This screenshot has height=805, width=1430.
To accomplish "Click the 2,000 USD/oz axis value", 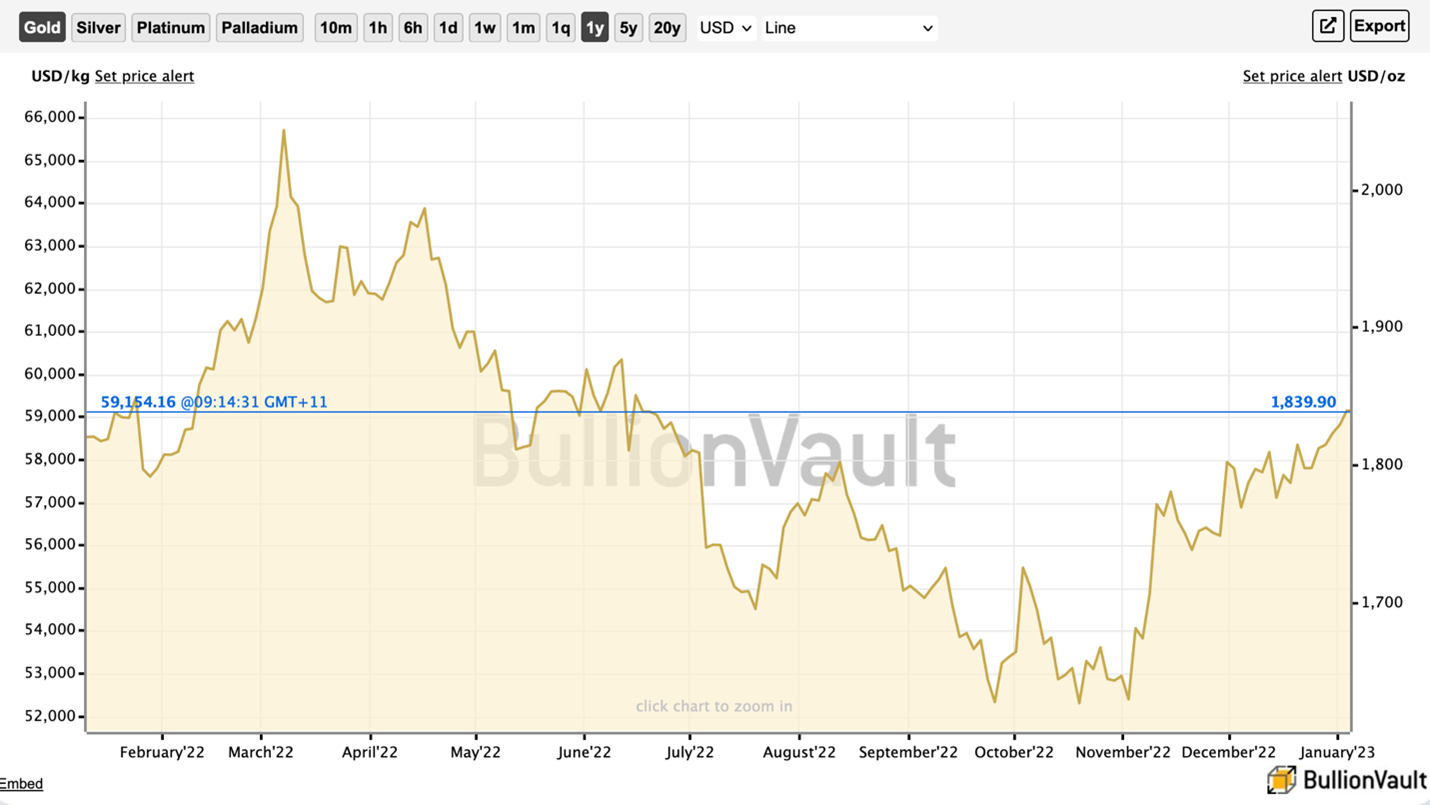I will (1382, 190).
